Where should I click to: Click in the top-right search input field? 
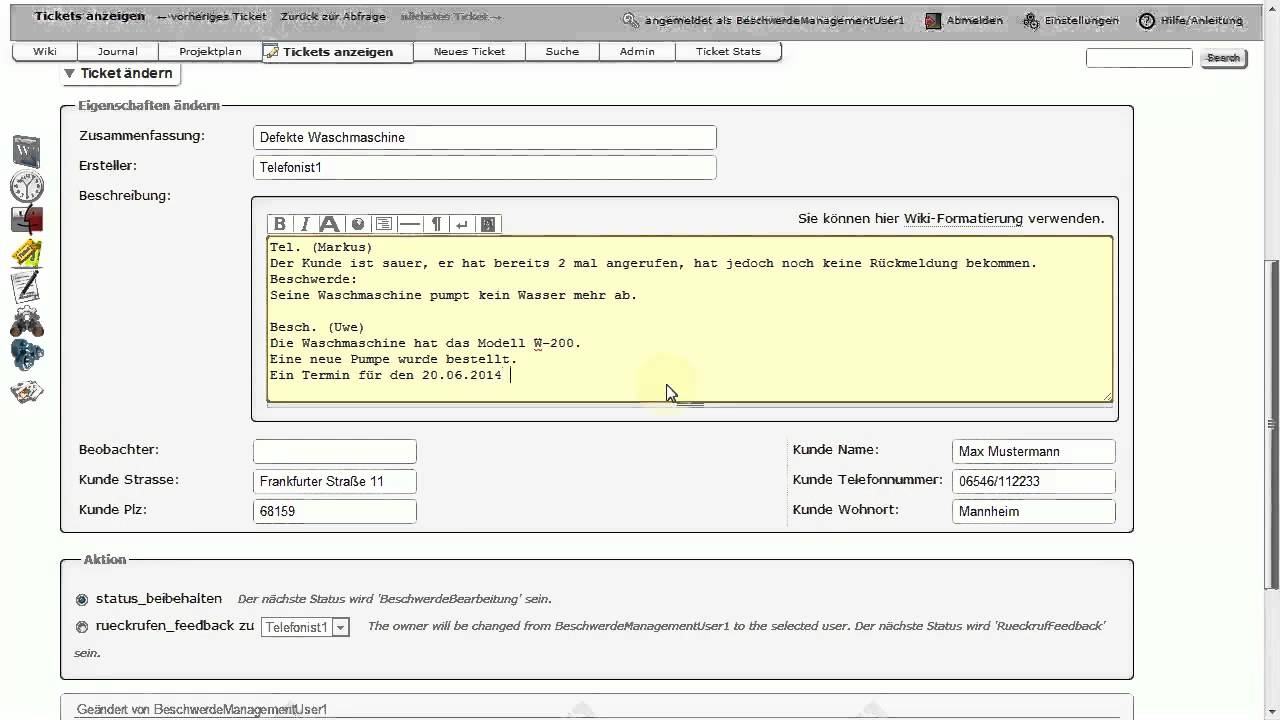coord(1139,58)
